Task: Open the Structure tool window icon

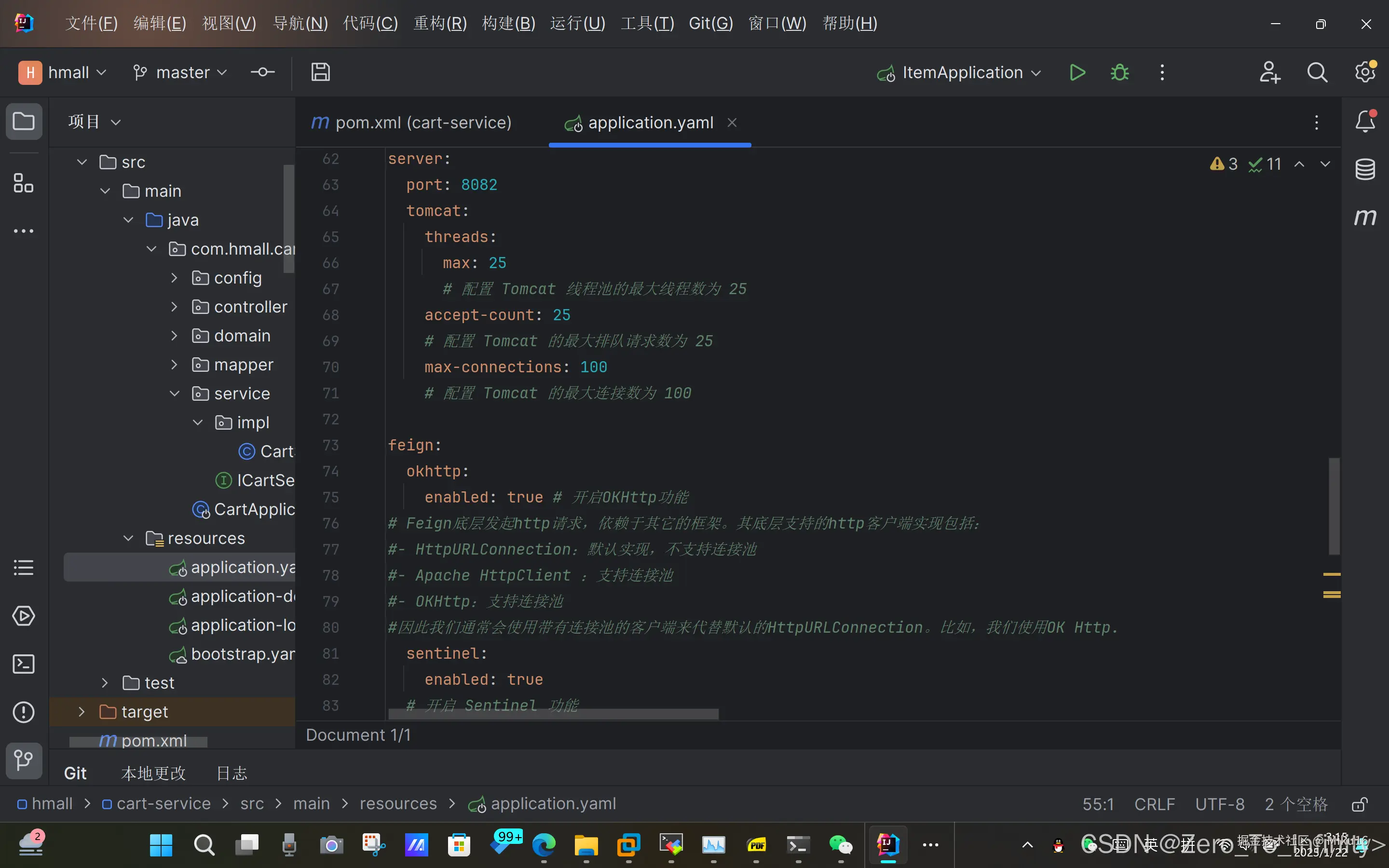Action: click(24, 183)
